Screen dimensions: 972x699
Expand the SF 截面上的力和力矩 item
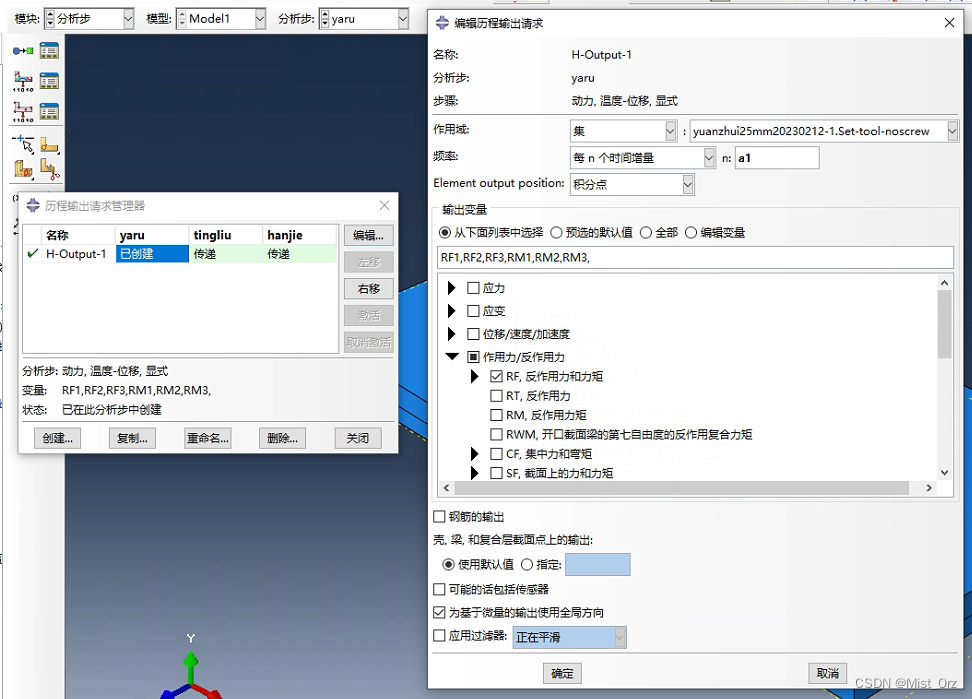tap(474, 473)
